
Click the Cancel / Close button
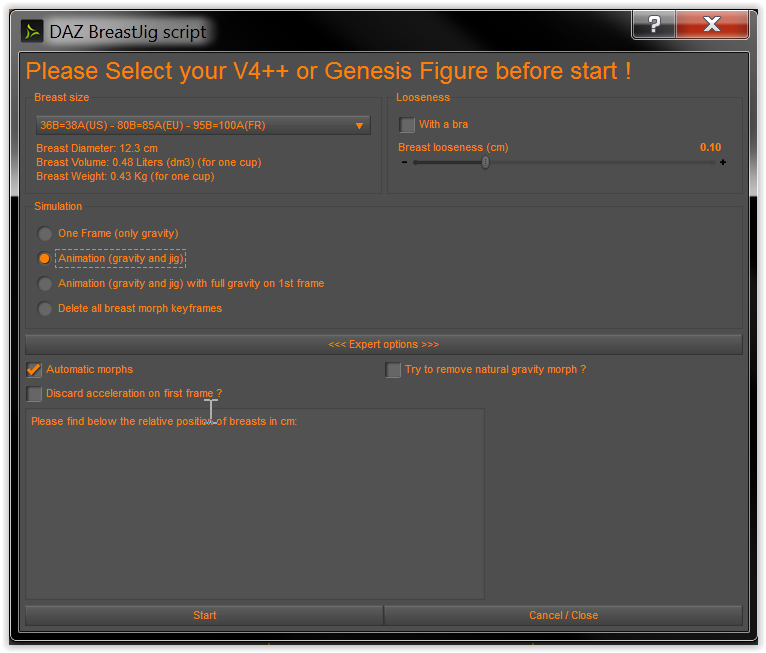(x=563, y=615)
